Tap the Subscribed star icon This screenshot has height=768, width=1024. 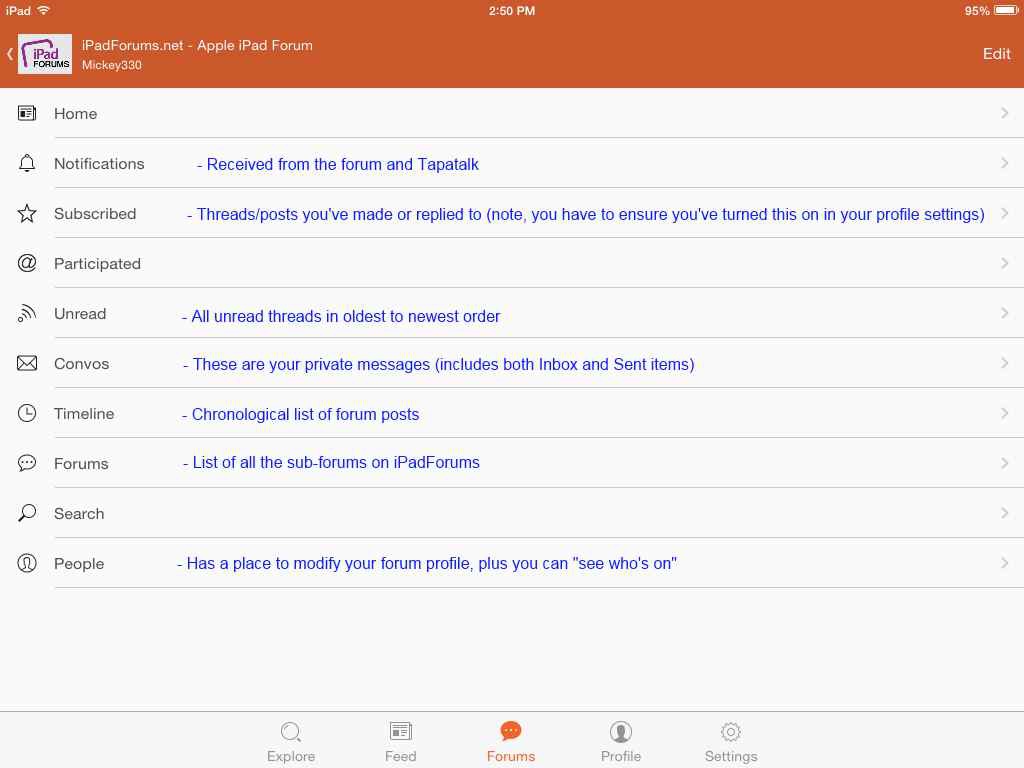point(27,213)
